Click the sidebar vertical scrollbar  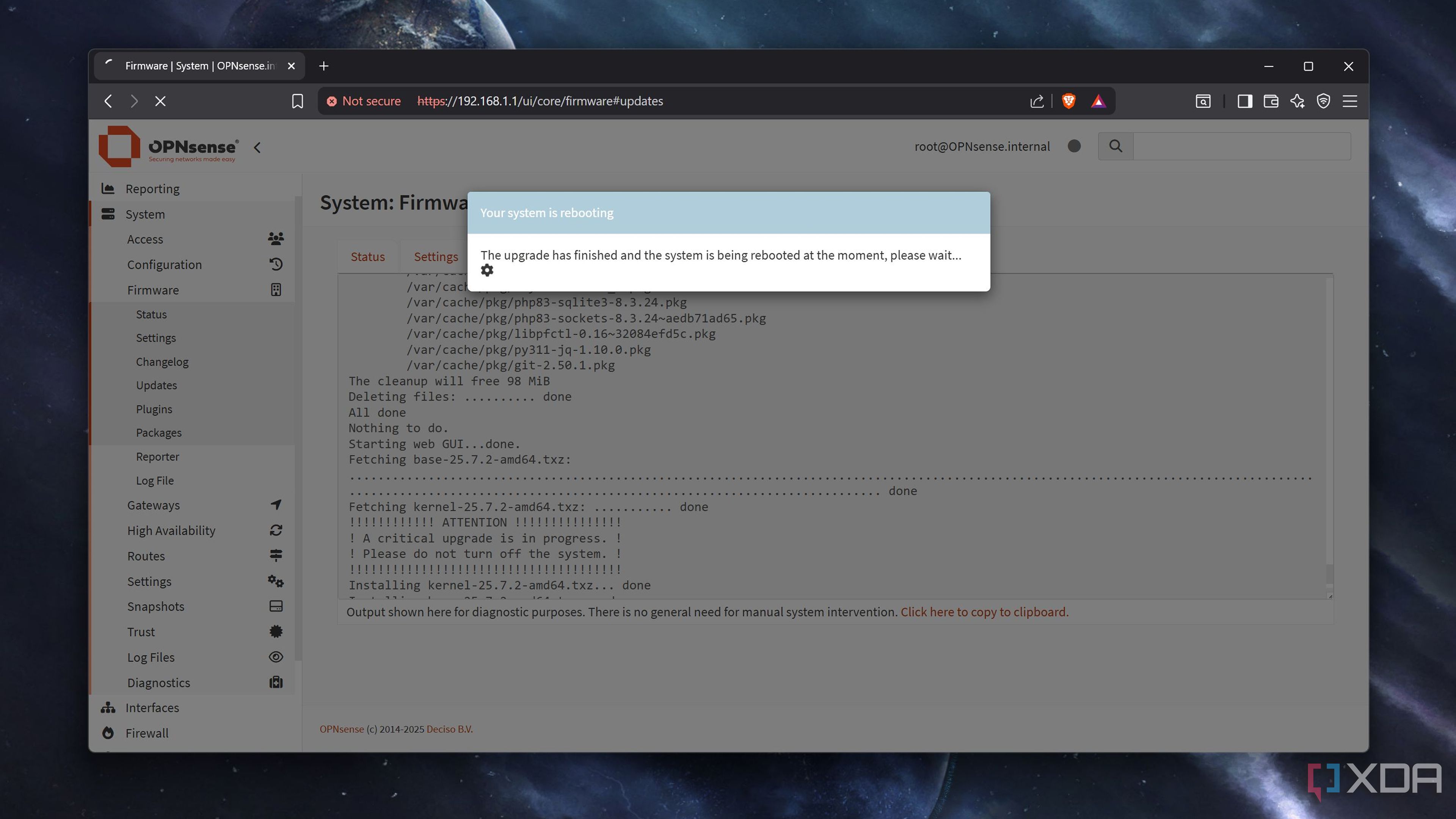coord(298,428)
